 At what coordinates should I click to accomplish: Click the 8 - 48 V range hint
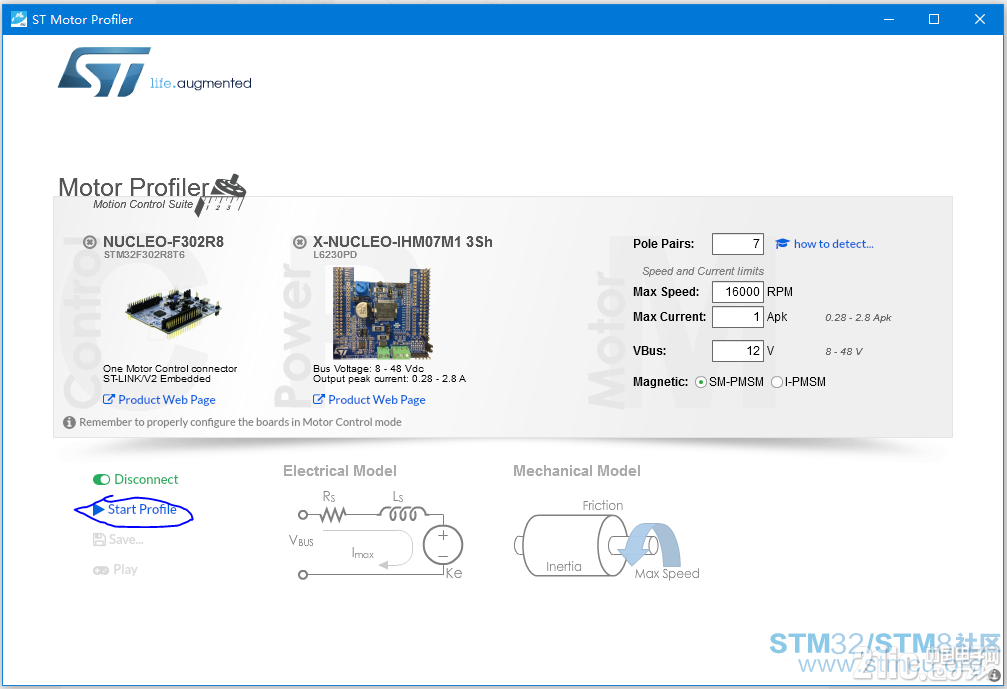point(844,352)
